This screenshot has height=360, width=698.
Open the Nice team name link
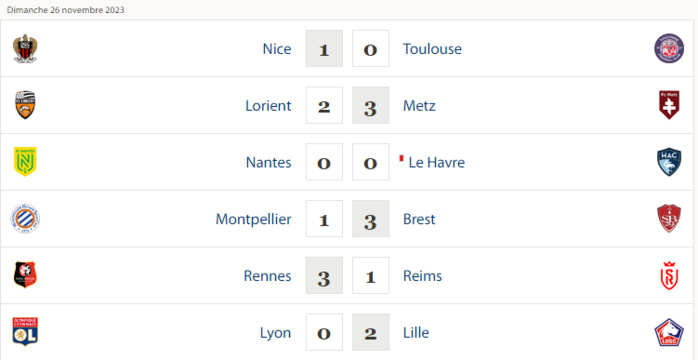(277, 49)
